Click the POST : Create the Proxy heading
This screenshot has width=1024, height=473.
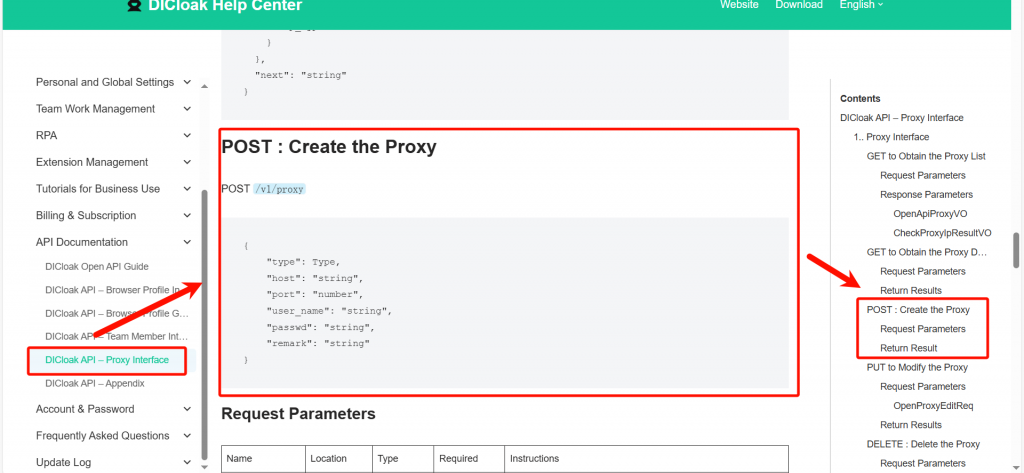pos(328,147)
